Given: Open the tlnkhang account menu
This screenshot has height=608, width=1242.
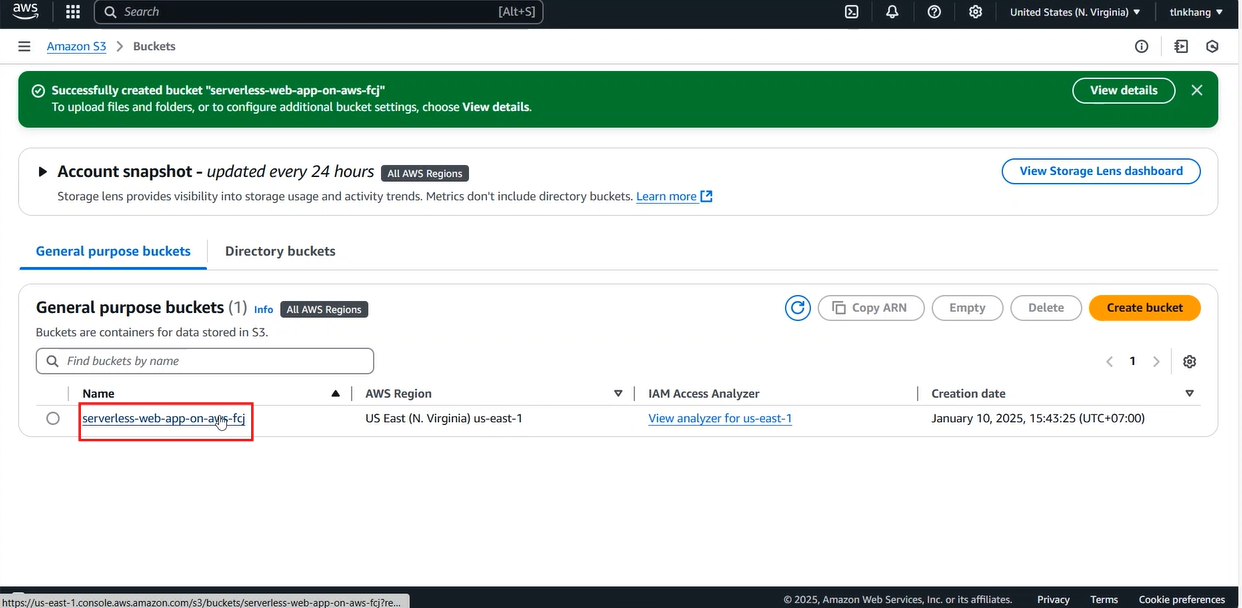Looking at the screenshot, I should click(x=1196, y=12).
